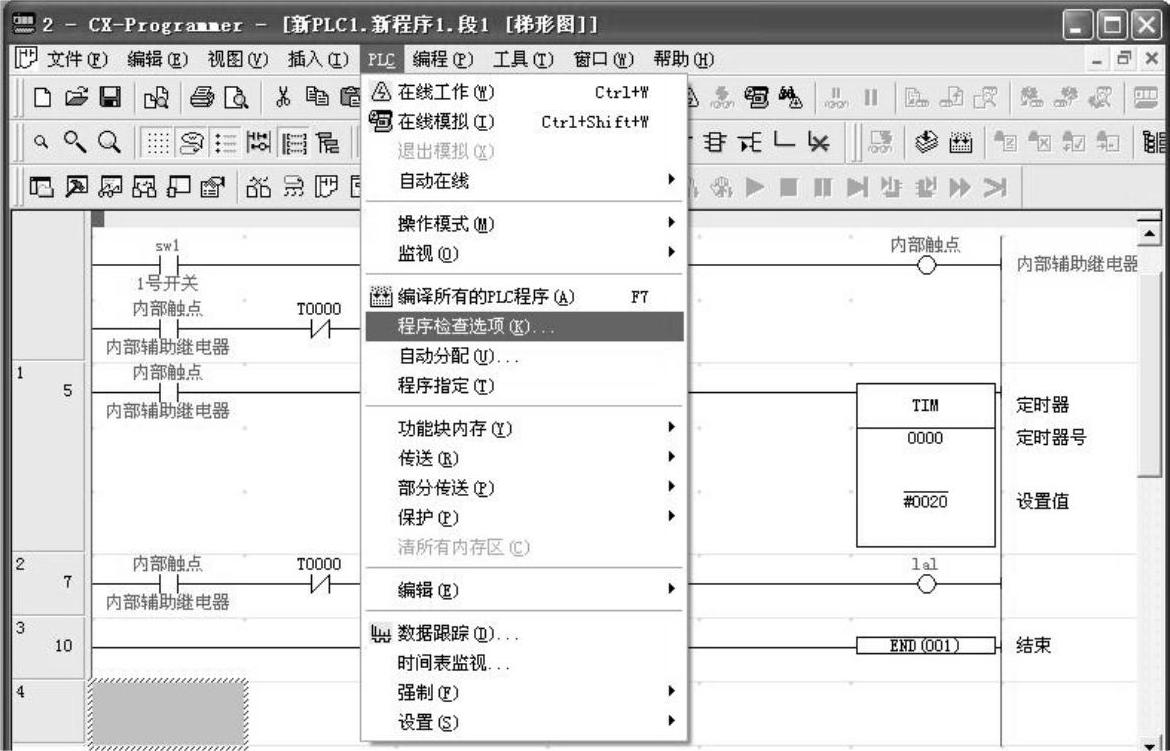Click the horizontal line L-shaped icon

pyautogui.click(x=783, y=141)
